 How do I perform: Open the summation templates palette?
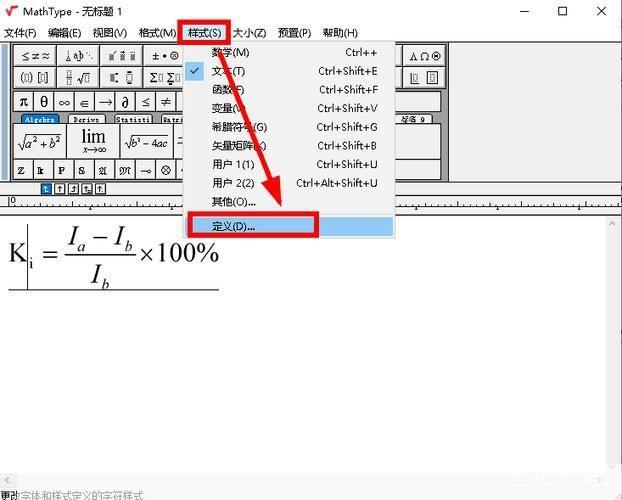pos(163,77)
